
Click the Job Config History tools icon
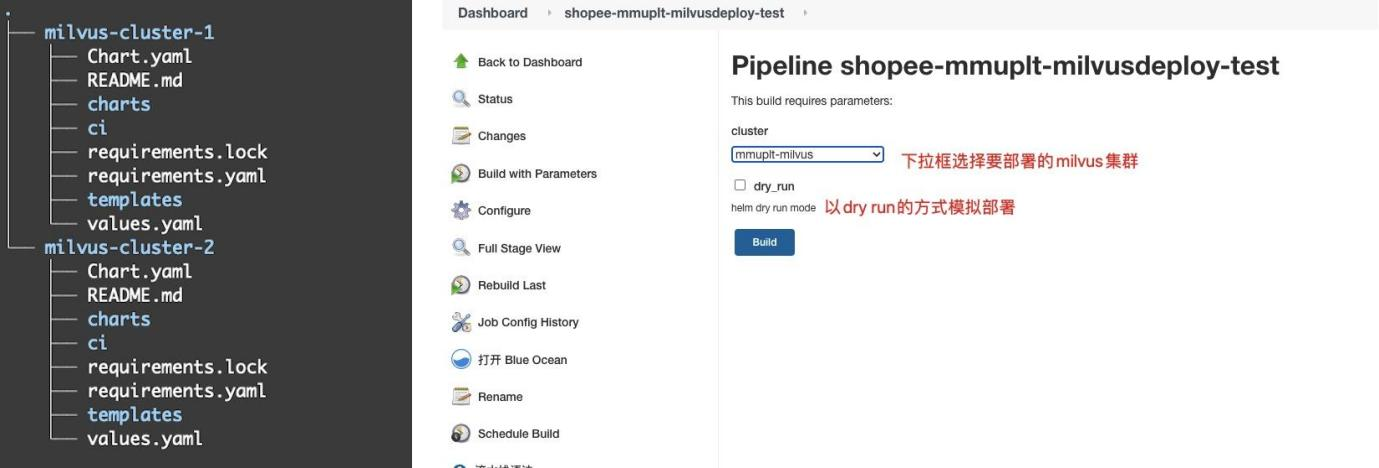tap(461, 322)
